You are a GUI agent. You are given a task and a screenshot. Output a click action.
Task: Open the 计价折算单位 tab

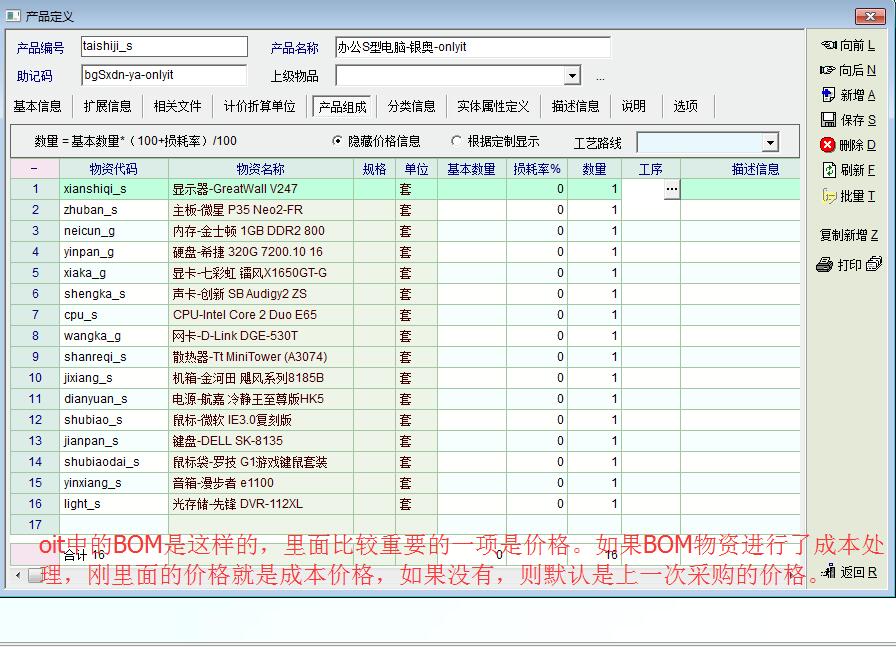[259, 106]
